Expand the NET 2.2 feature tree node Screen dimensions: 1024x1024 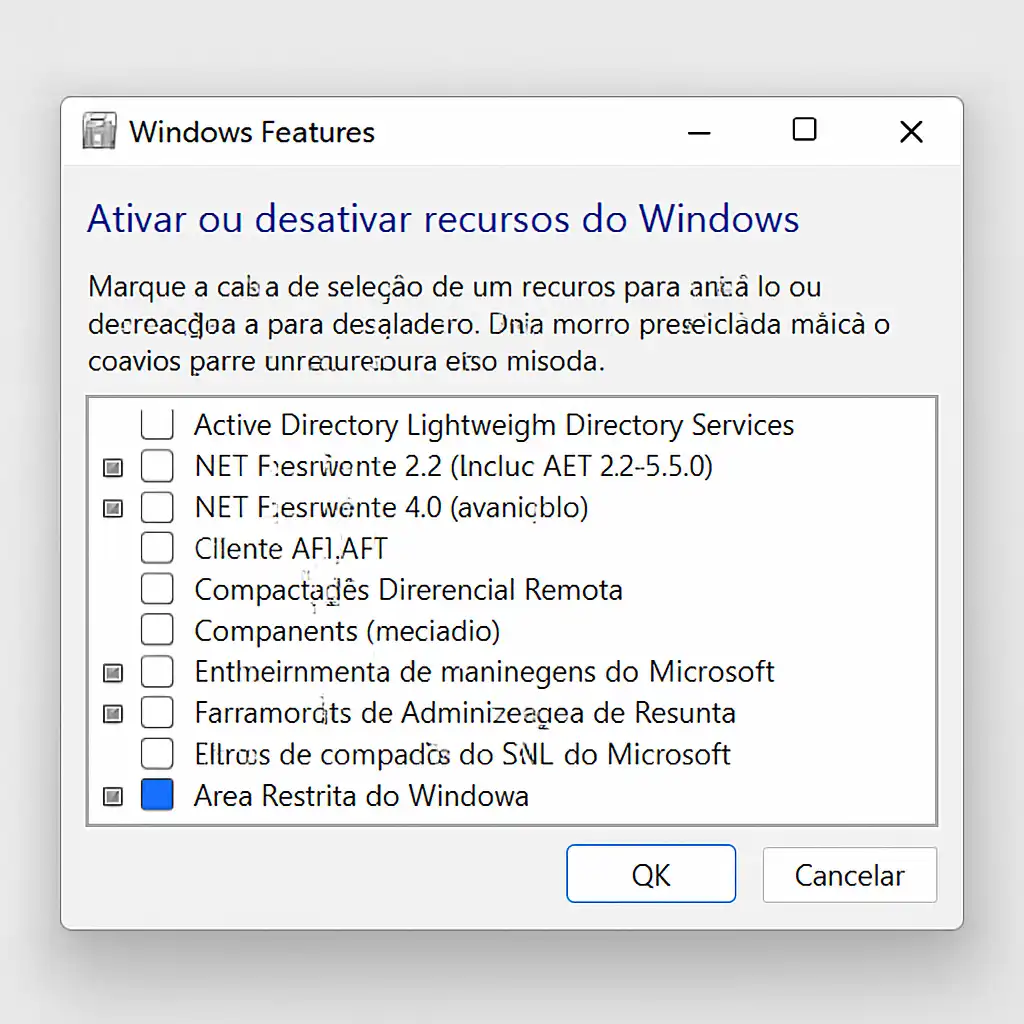114,467
